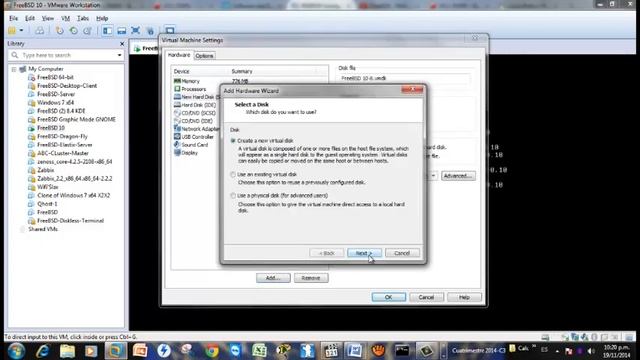Select Shared VMs in Library

click(x=43, y=229)
